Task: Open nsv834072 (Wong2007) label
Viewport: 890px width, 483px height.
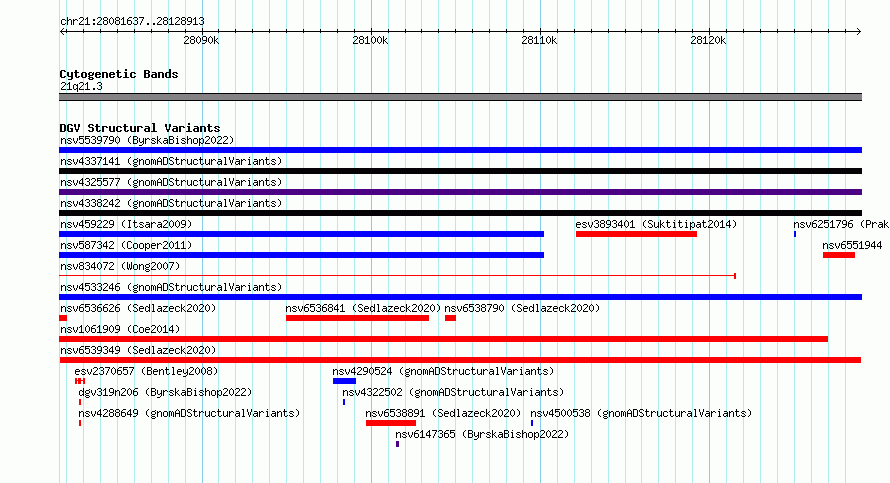Action: click(120, 266)
